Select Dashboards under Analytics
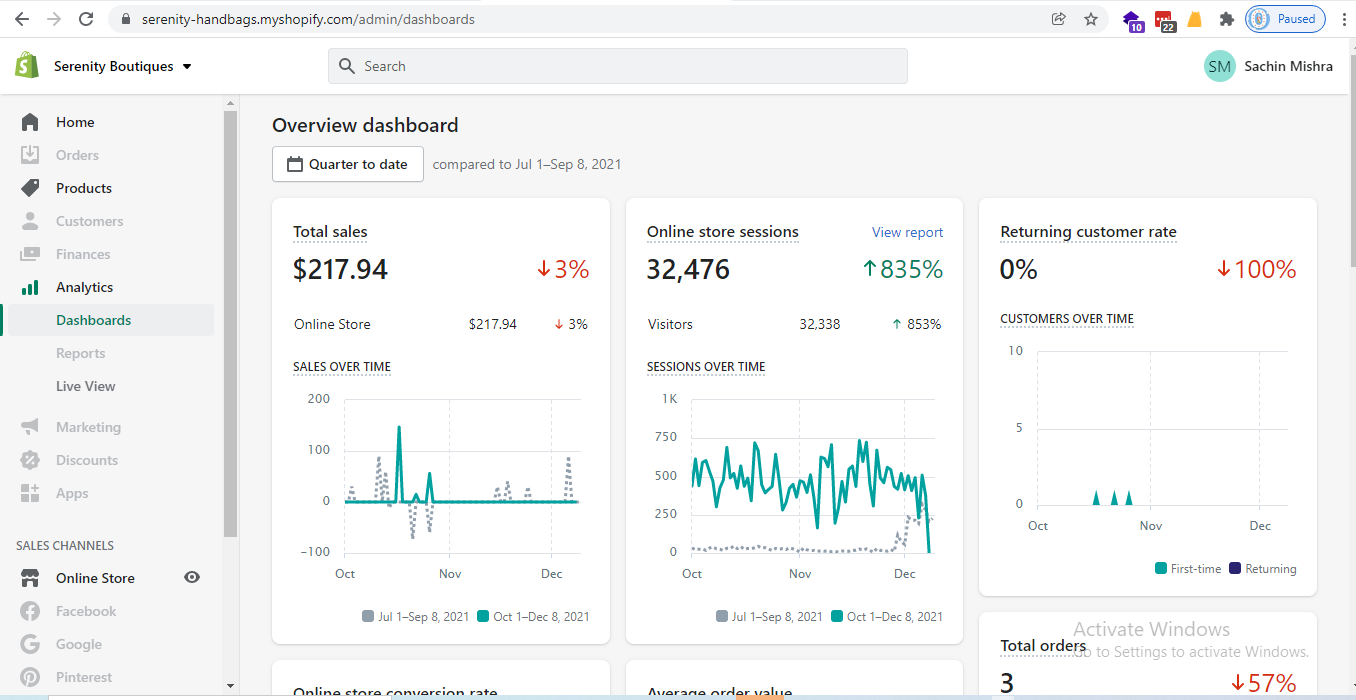This screenshot has width=1356, height=700. tap(94, 320)
